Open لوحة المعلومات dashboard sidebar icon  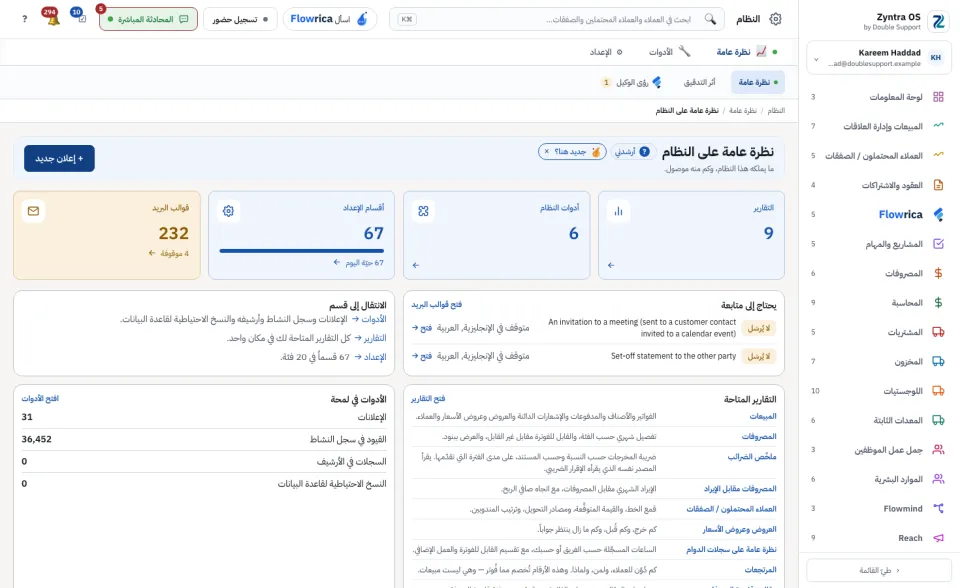(x=938, y=97)
